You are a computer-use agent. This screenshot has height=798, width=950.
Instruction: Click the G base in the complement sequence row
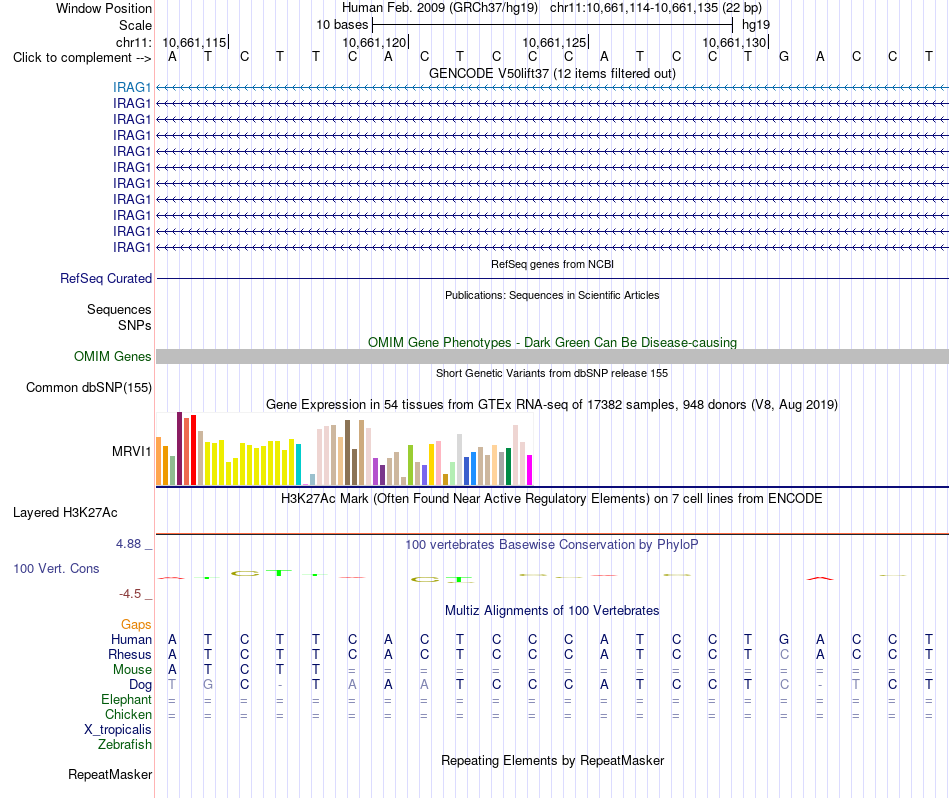tap(784, 57)
